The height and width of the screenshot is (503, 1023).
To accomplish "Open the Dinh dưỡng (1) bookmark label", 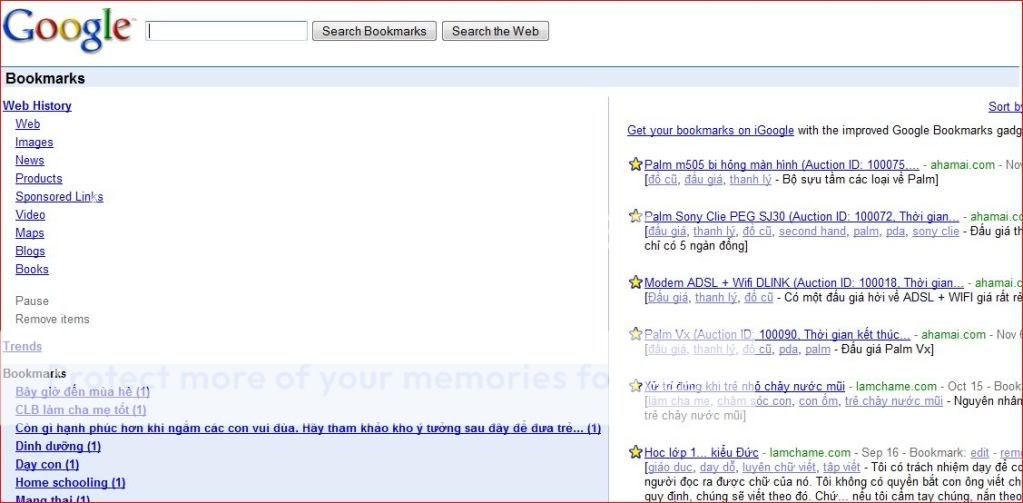I will [x=58, y=447].
